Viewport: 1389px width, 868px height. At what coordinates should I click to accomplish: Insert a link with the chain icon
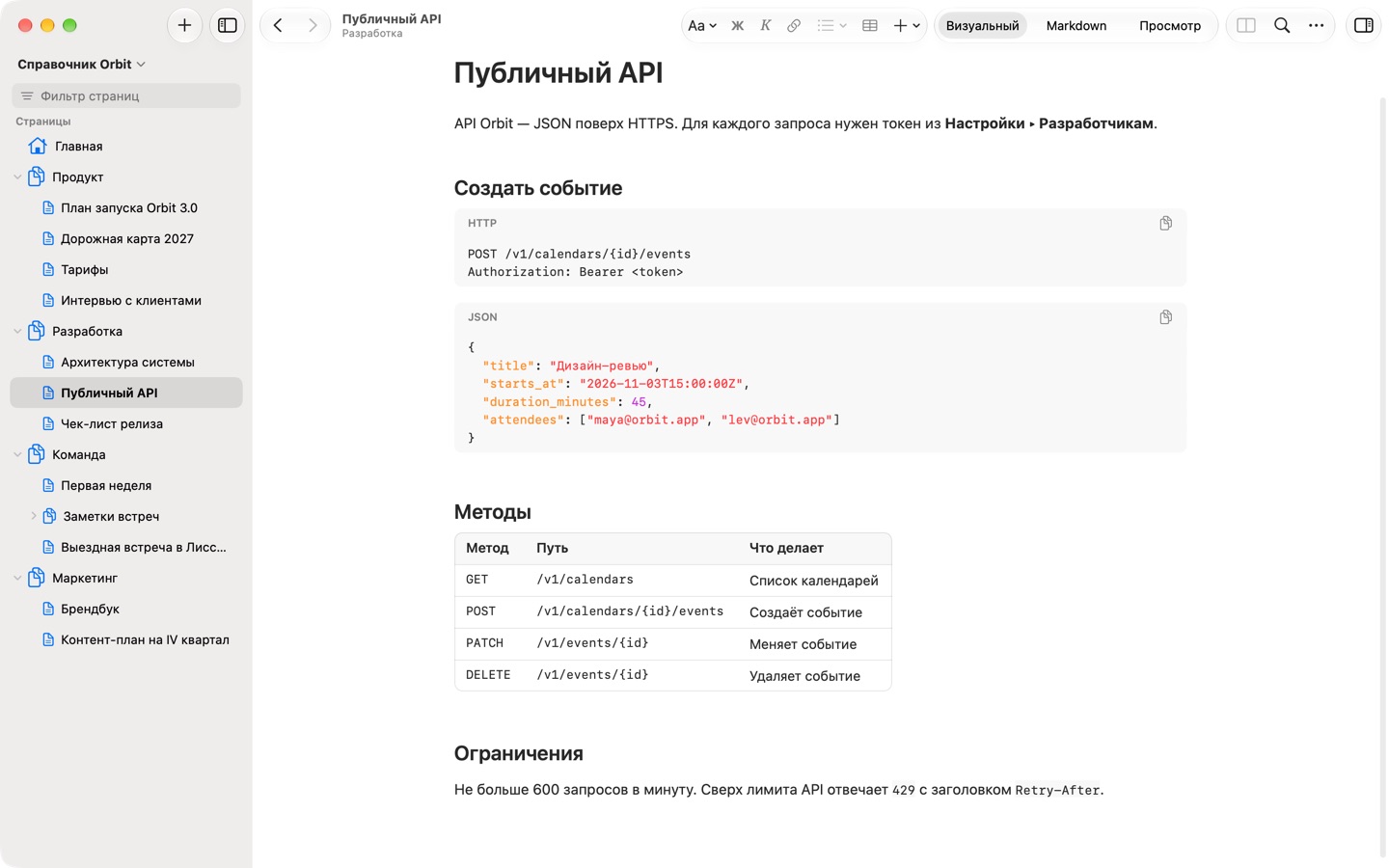[x=794, y=26]
